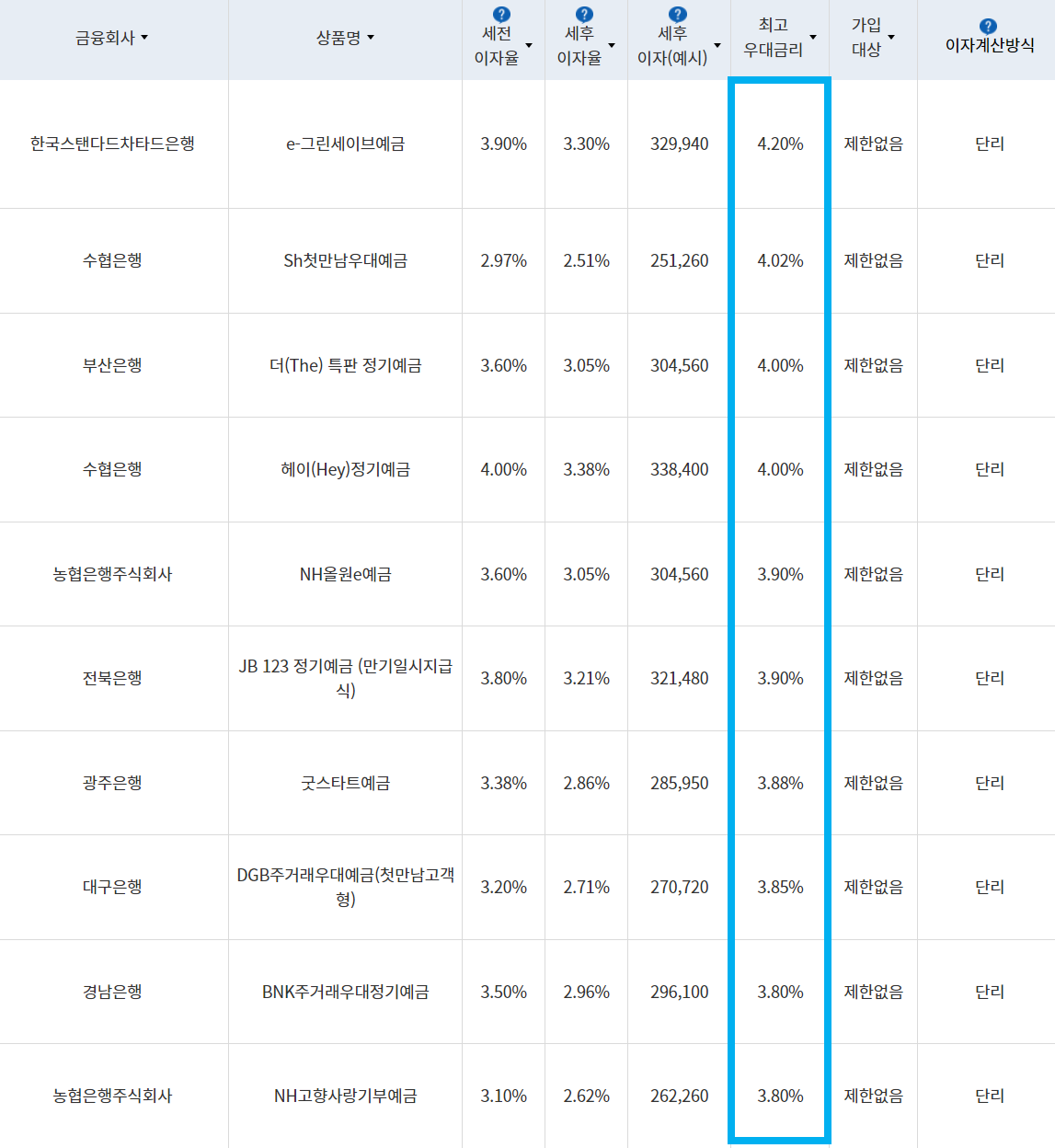
Task: Click 대구은행 company cell
Action: (112, 887)
